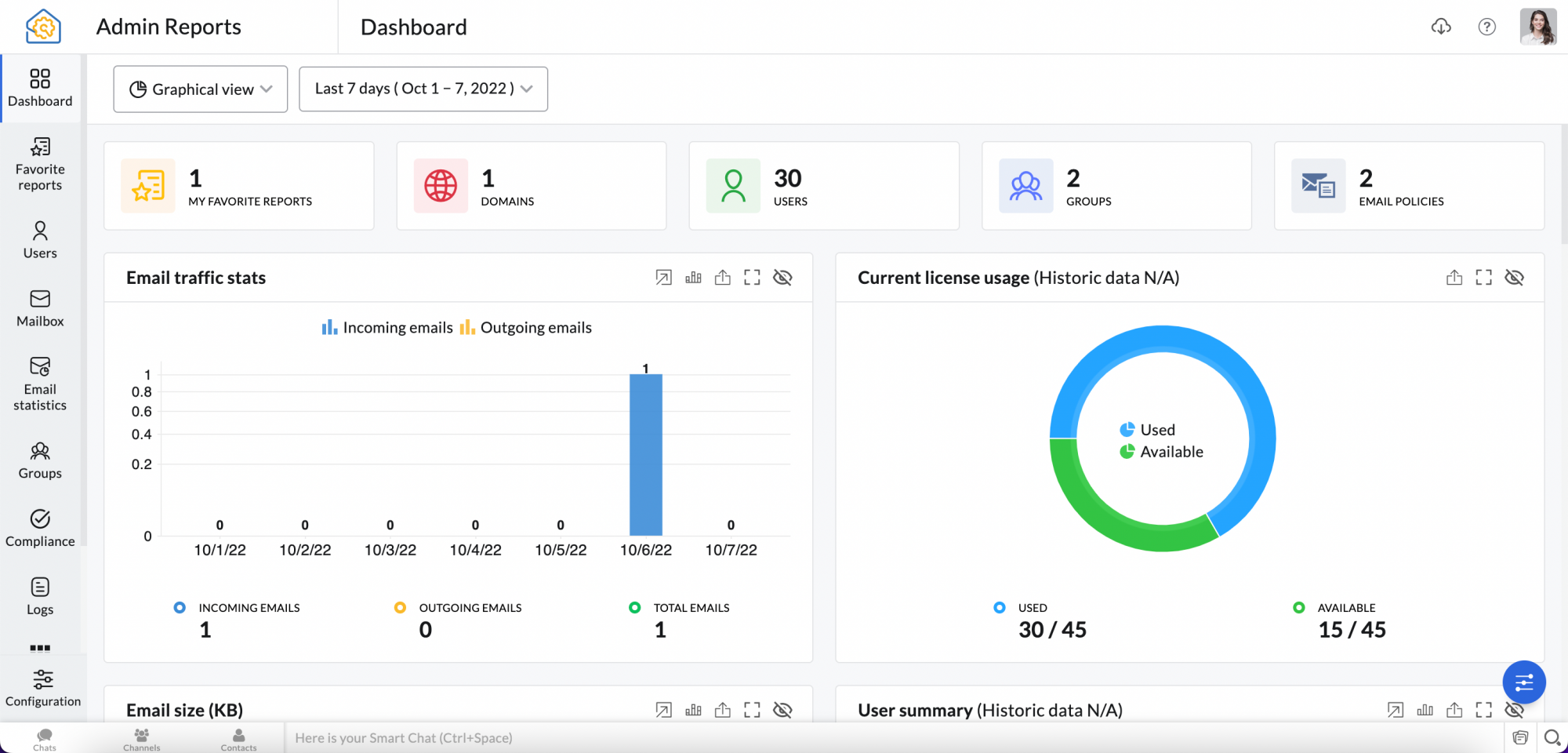This screenshot has width=1568, height=753.
Task: Expand the more sidebar options ellipsis
Action: [39, 647]
